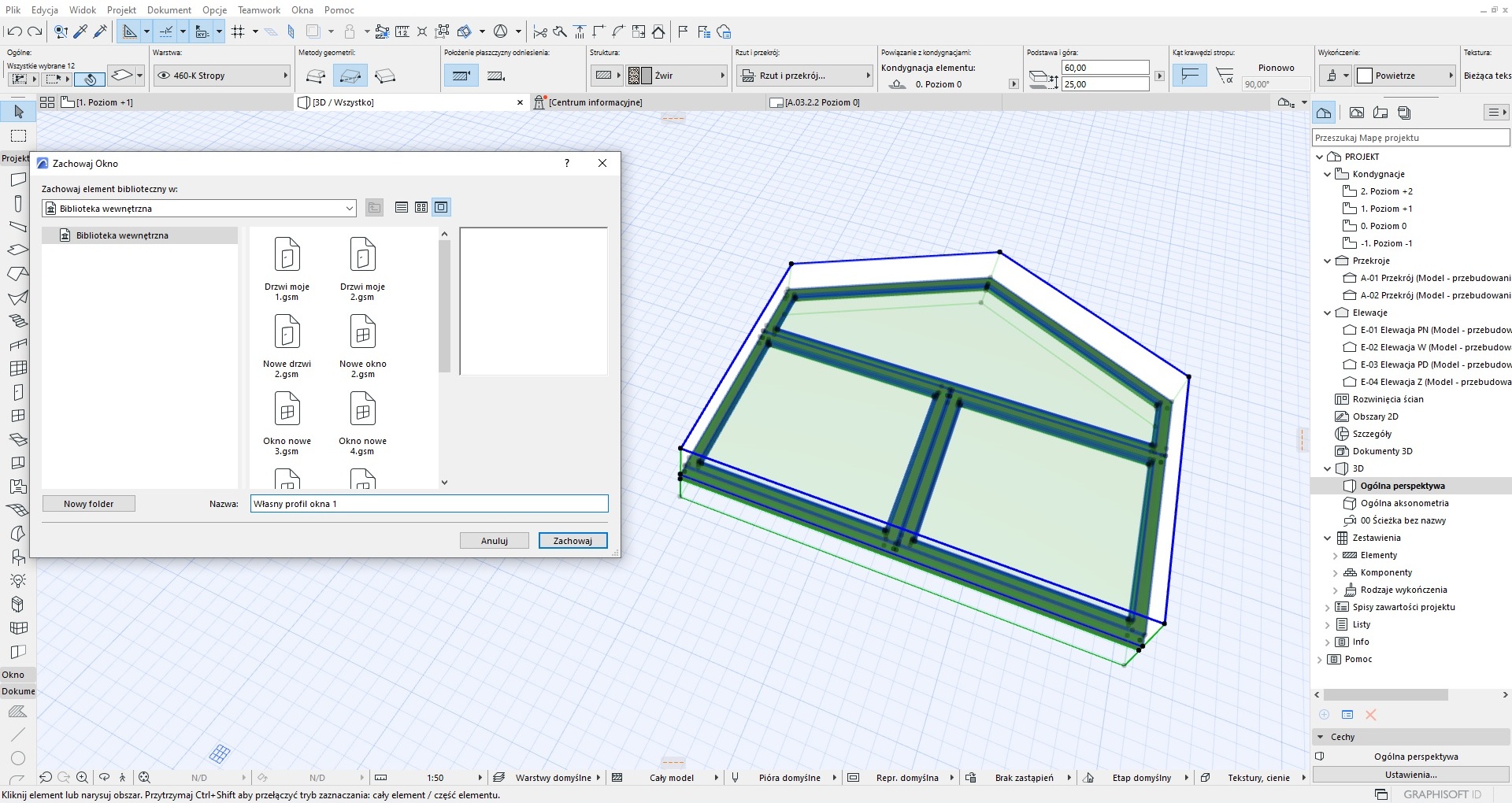Open the 460-K Stropy layer dropdown
The image size is (1512, 803).
point(221,76)
